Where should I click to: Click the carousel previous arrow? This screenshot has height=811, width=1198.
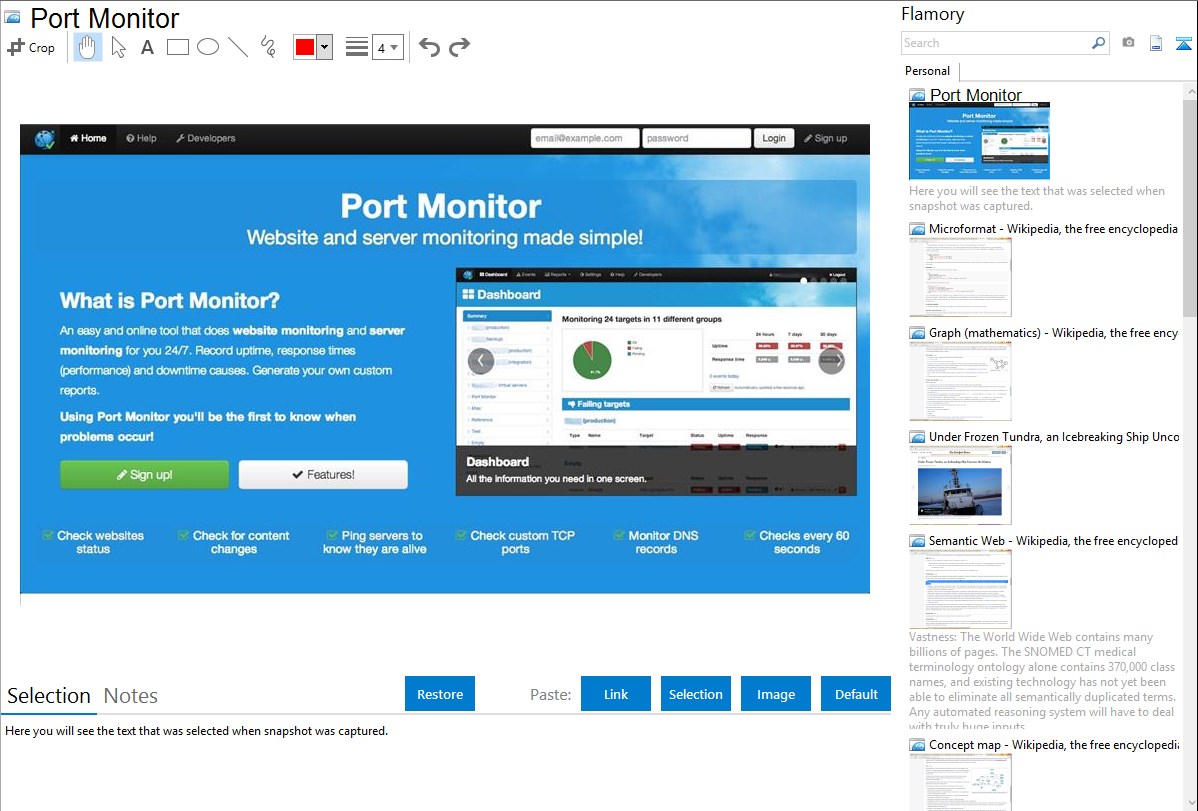(x=481, y=360)
